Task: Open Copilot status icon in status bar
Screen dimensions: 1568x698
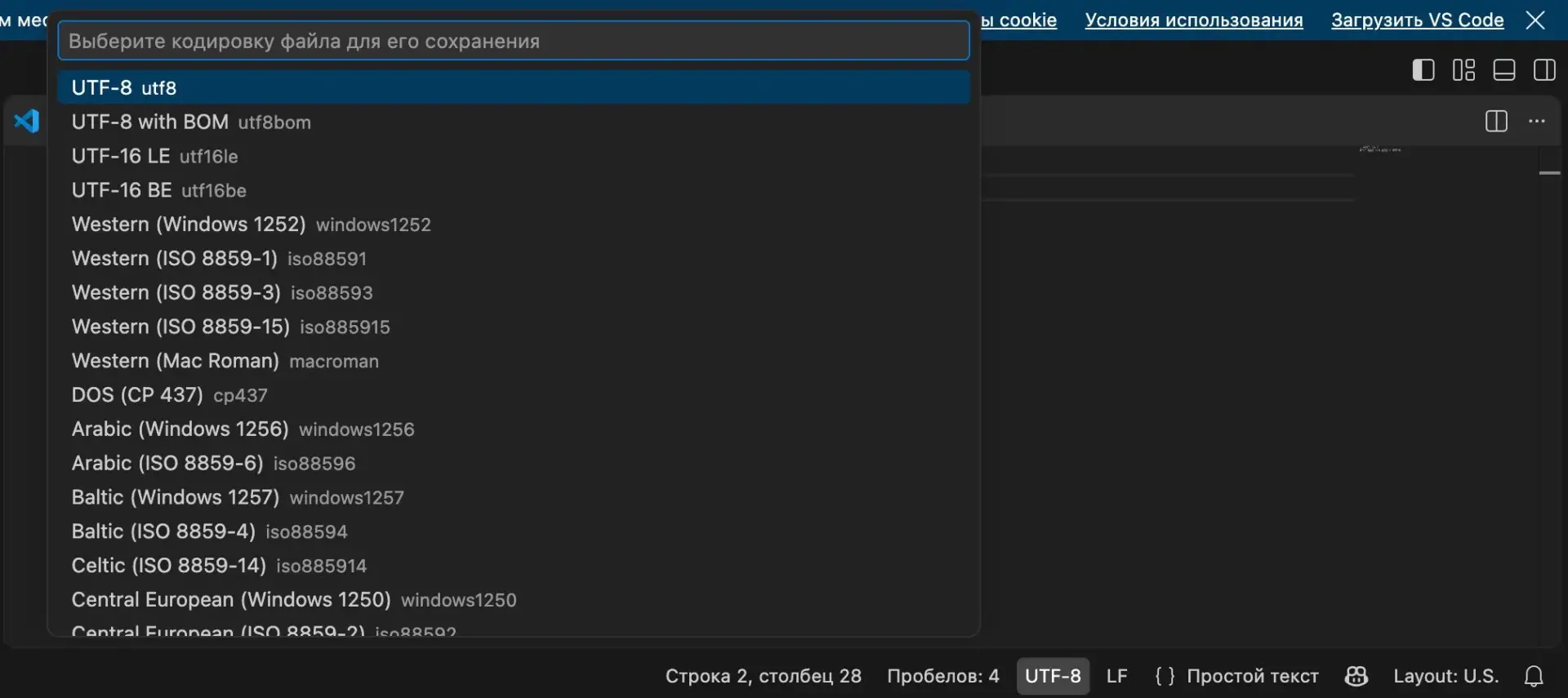Action: [1356, 676]
